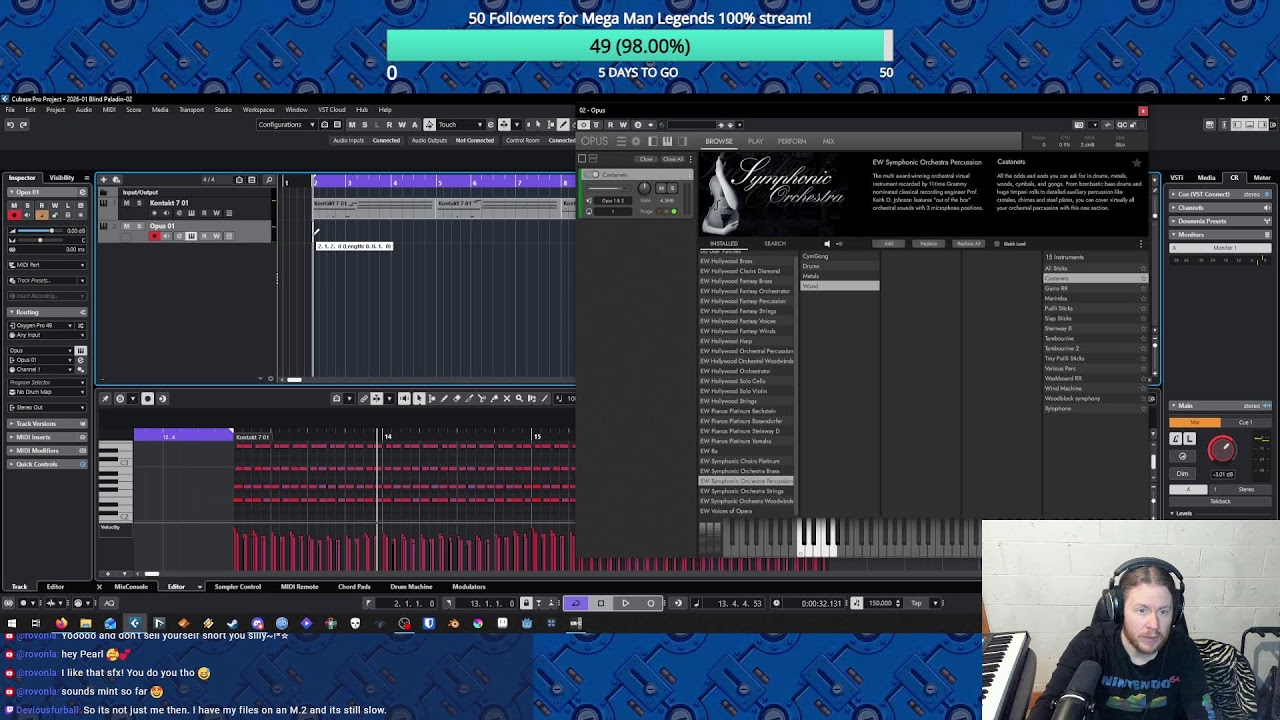Viewport: 1280px width, 720px height.
Task: Solo the Castanets instrument in Opus rack
Action: pyautogui.click(x=673, y=188)
